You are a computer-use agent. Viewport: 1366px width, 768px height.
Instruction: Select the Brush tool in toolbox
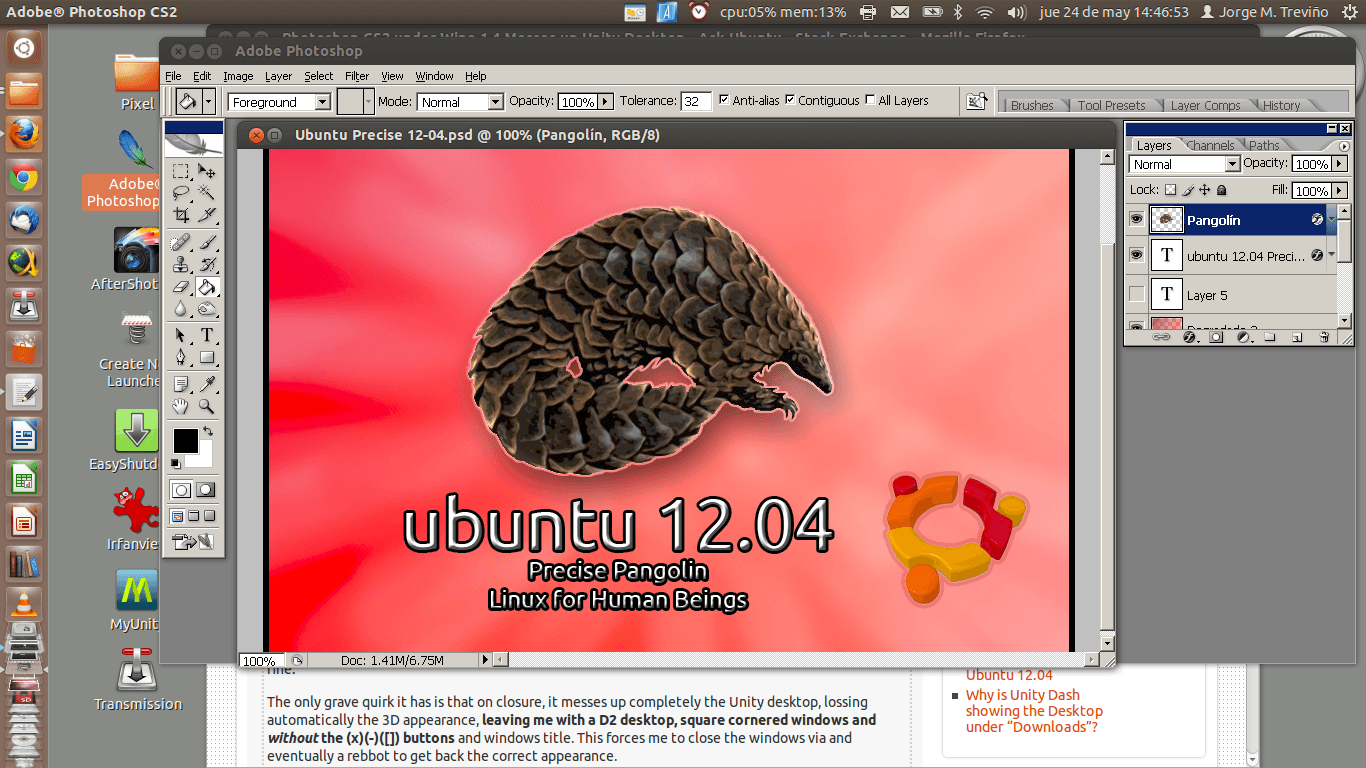(207, 242)
